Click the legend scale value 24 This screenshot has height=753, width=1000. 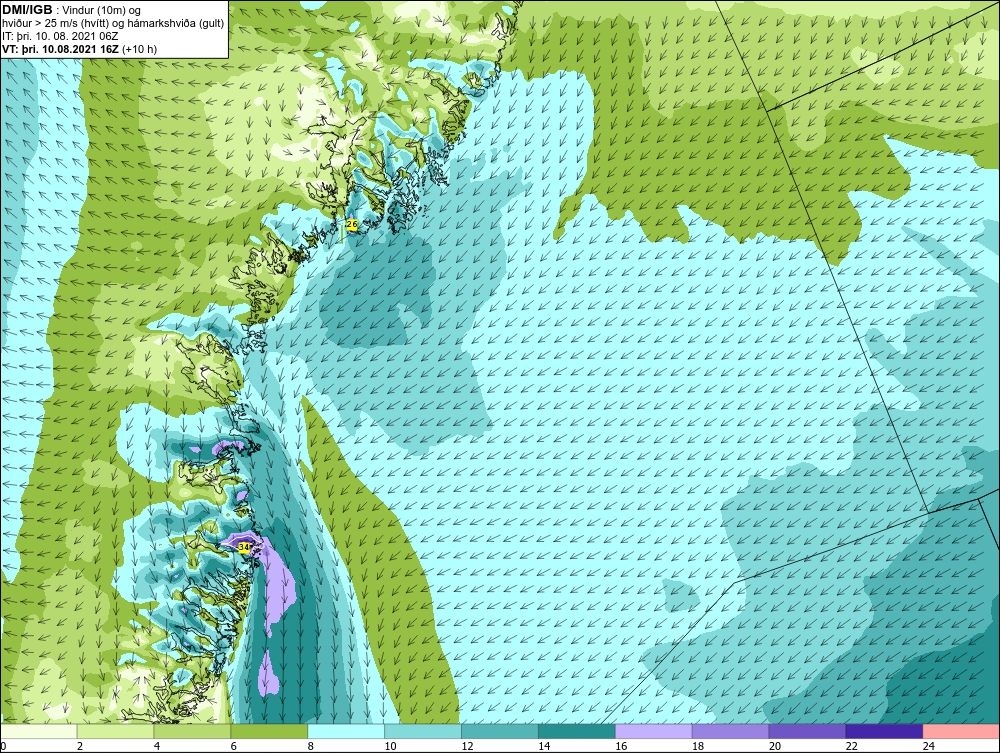(929, 746)
